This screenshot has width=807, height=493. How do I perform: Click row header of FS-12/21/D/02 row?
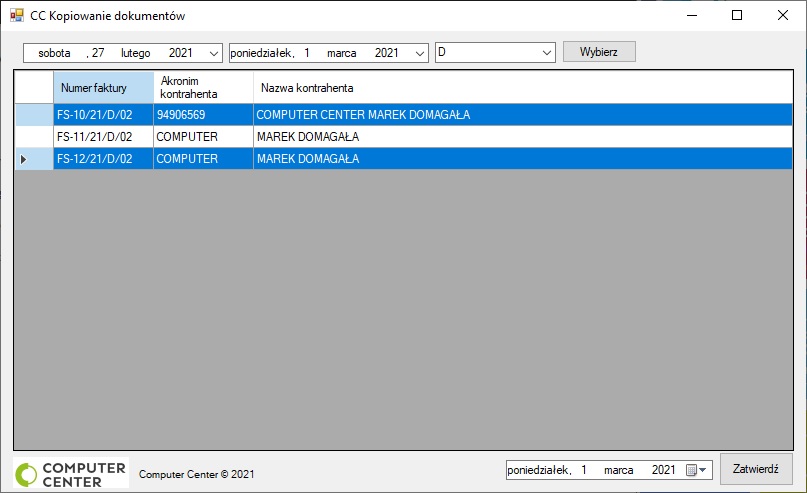[34, 159]
